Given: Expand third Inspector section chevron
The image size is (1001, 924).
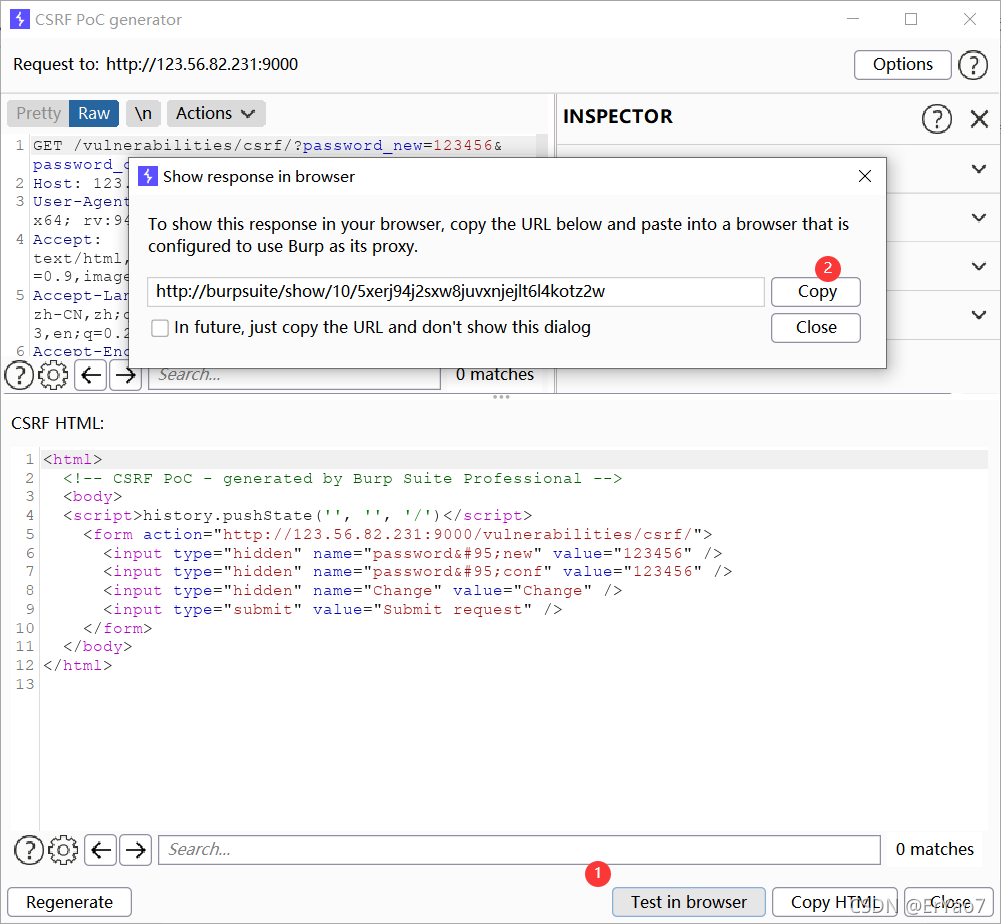Looking at the screenshot, I should pyautogui.click(x=979, y=266).
